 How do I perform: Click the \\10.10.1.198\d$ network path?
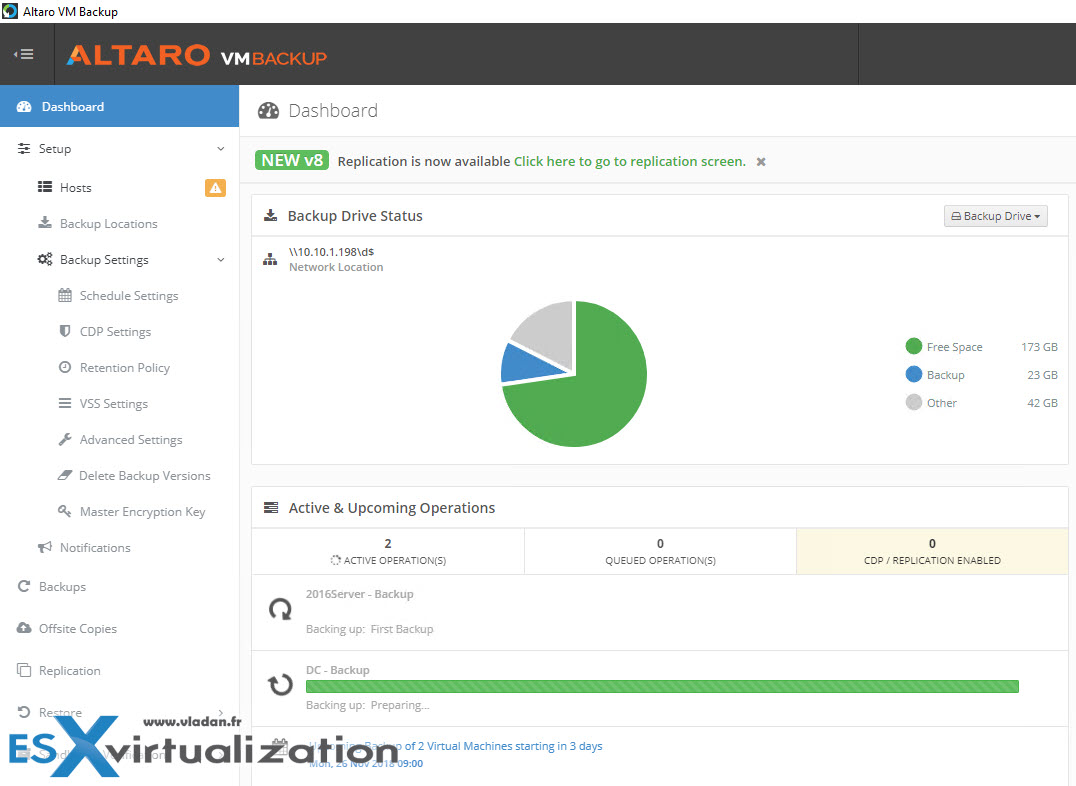pyautogui.click(x=331, y=252)
